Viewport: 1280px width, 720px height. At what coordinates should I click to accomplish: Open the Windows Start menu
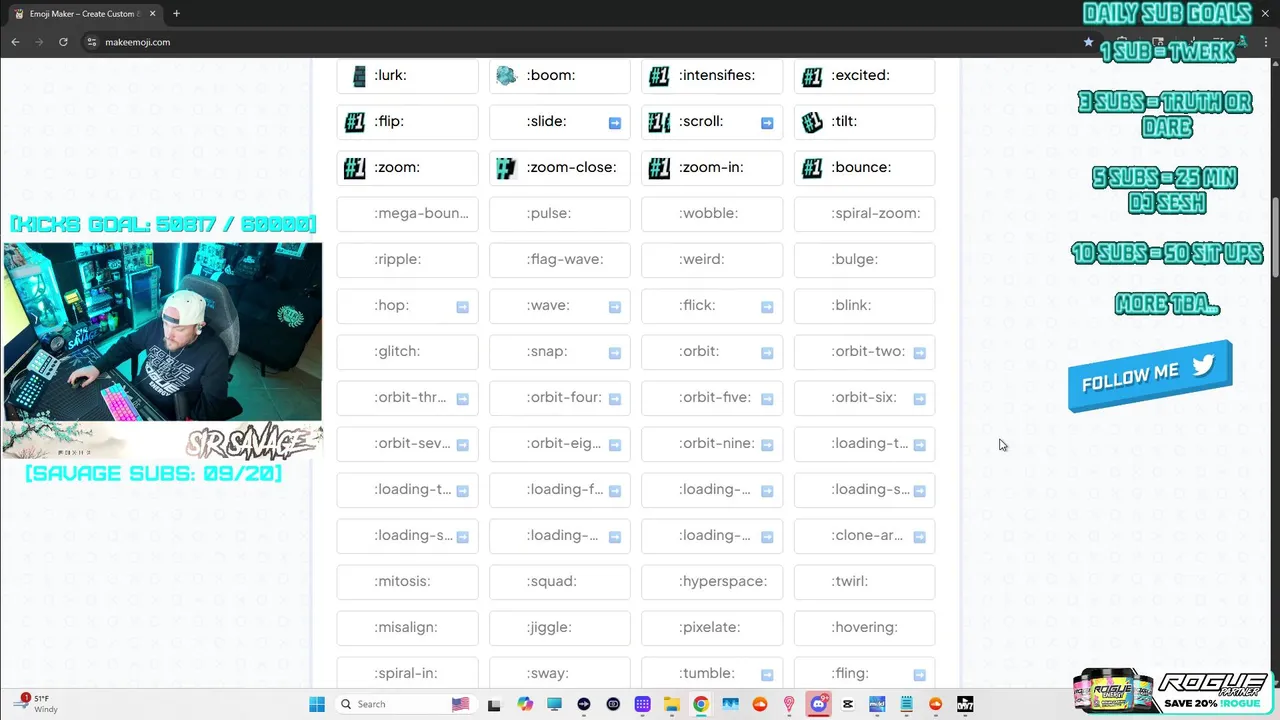tap(317, 704)
